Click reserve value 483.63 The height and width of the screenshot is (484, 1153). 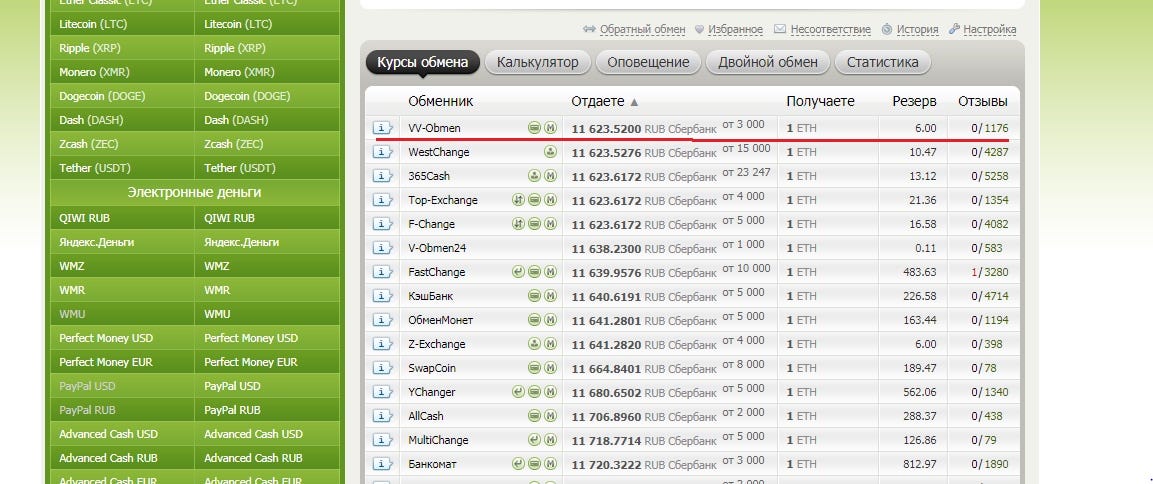point(920,272)
